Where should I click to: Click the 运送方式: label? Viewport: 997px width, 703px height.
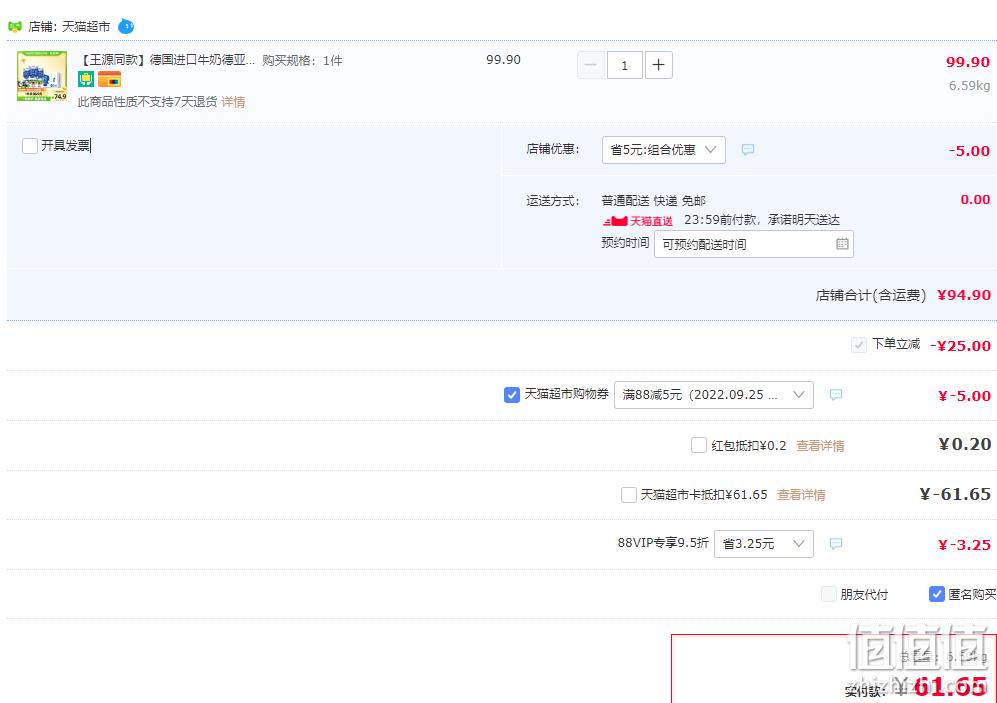tap(553, 201)
